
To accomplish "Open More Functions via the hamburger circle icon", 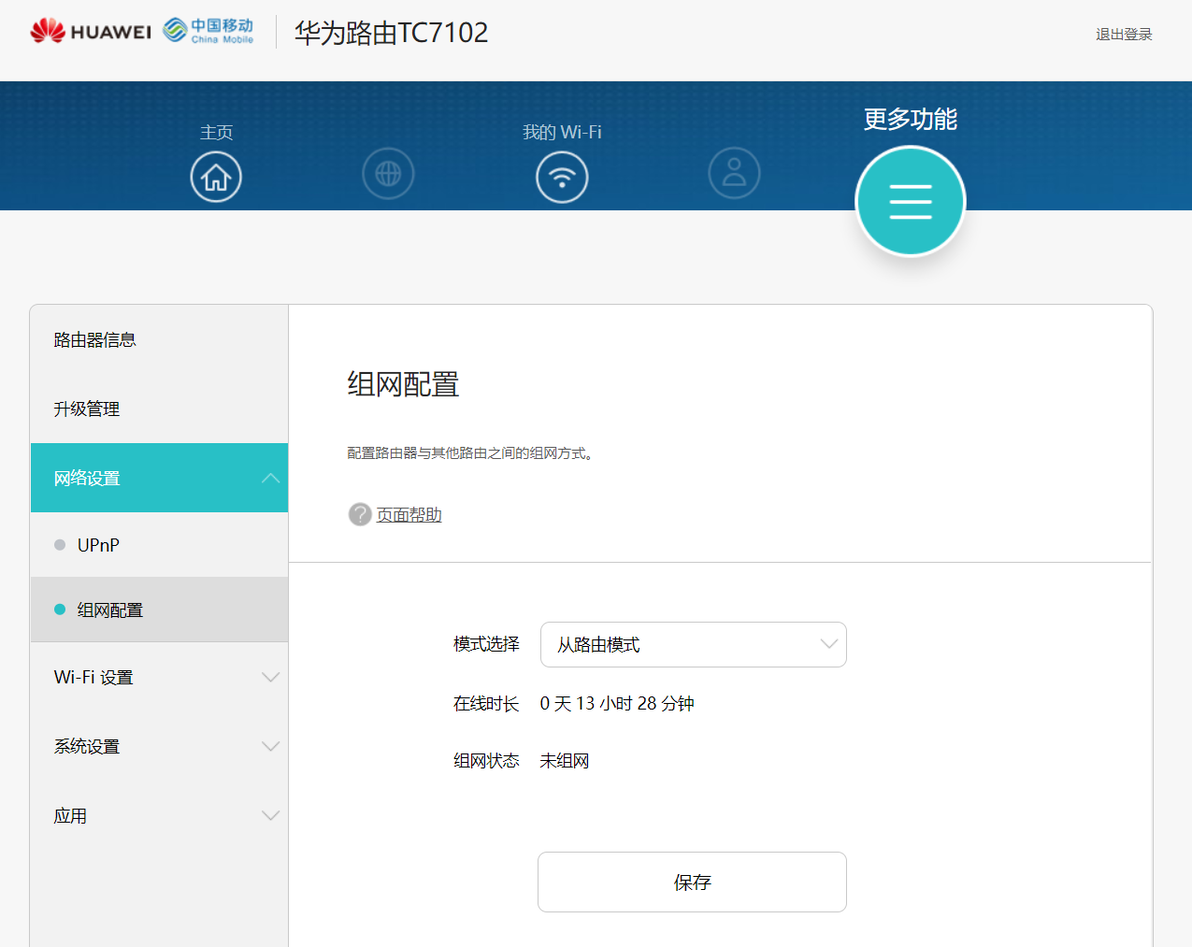I will [x=910, y=201].
